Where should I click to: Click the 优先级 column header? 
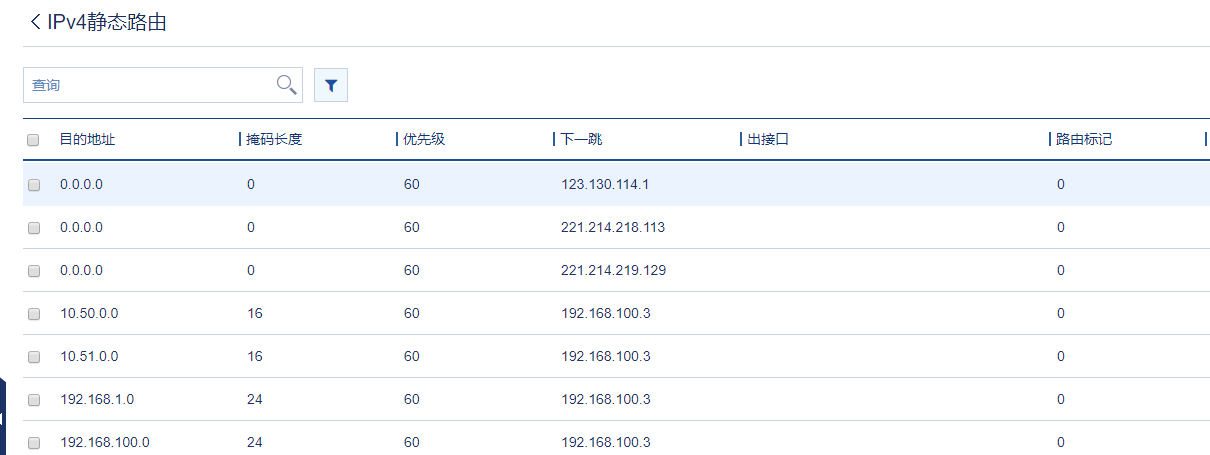pyautogui.click(x=424, y=140)
